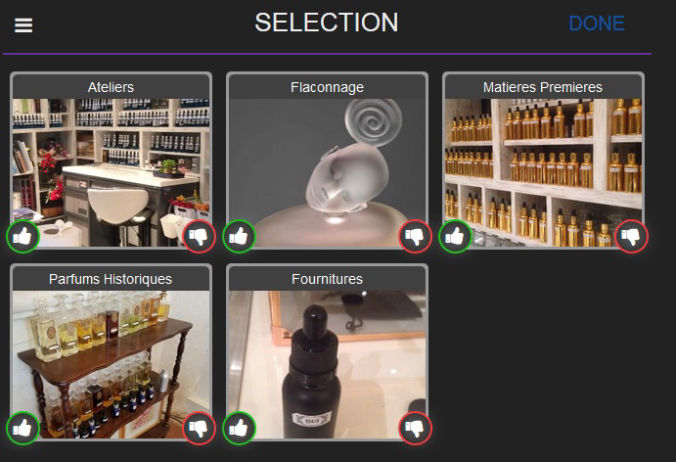Thumbs up Matieres Premieres

click(x=455, y=236)
